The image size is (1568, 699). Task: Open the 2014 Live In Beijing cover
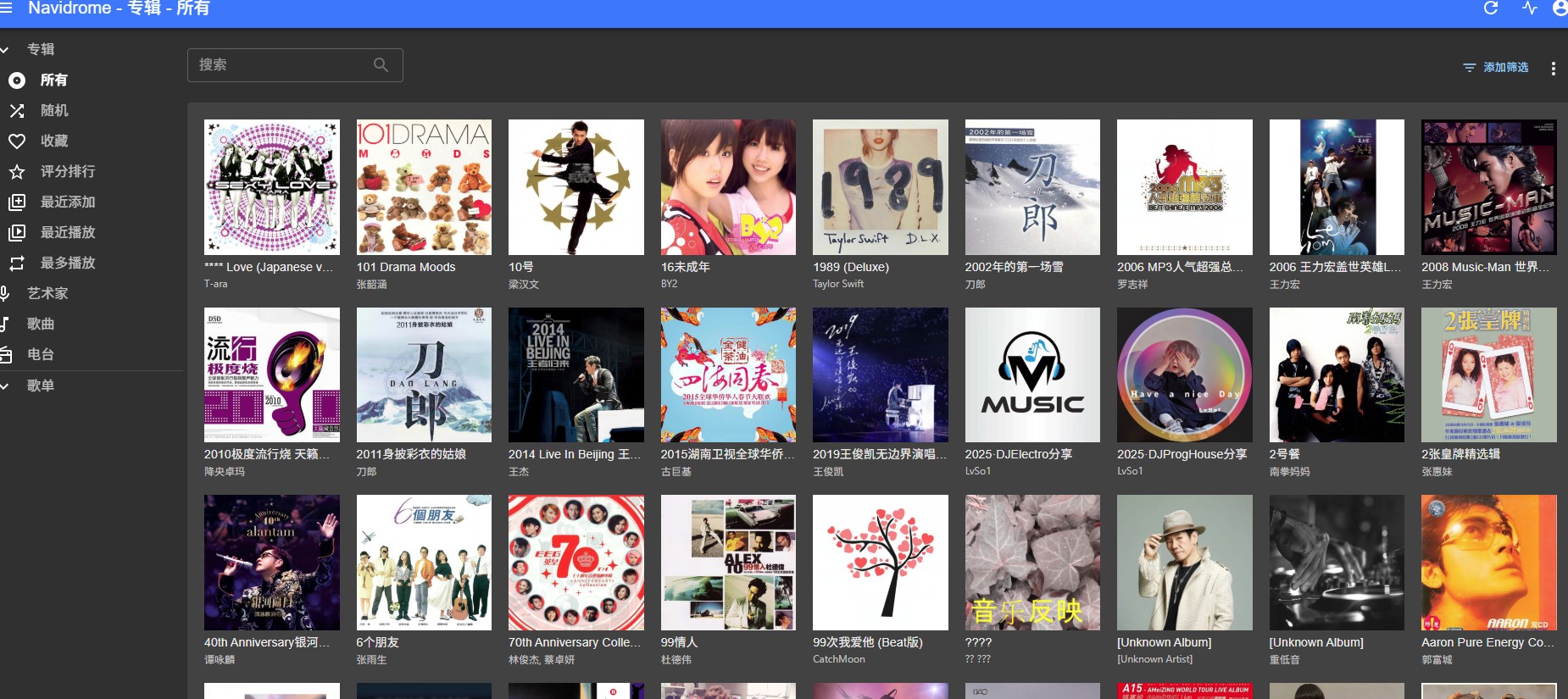[x=576, y=374]
